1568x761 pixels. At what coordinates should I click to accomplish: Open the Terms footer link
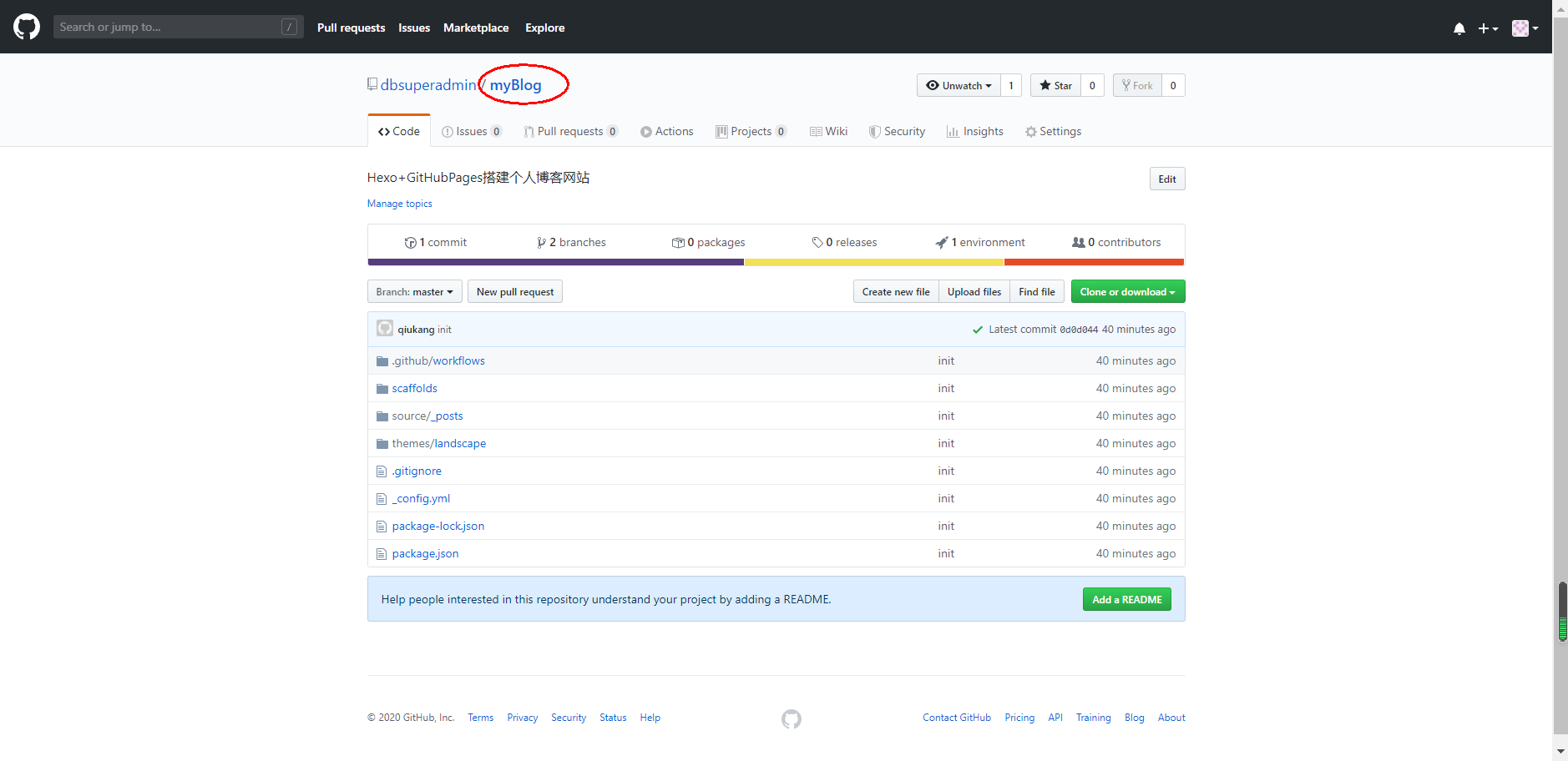tap(481, 718)
